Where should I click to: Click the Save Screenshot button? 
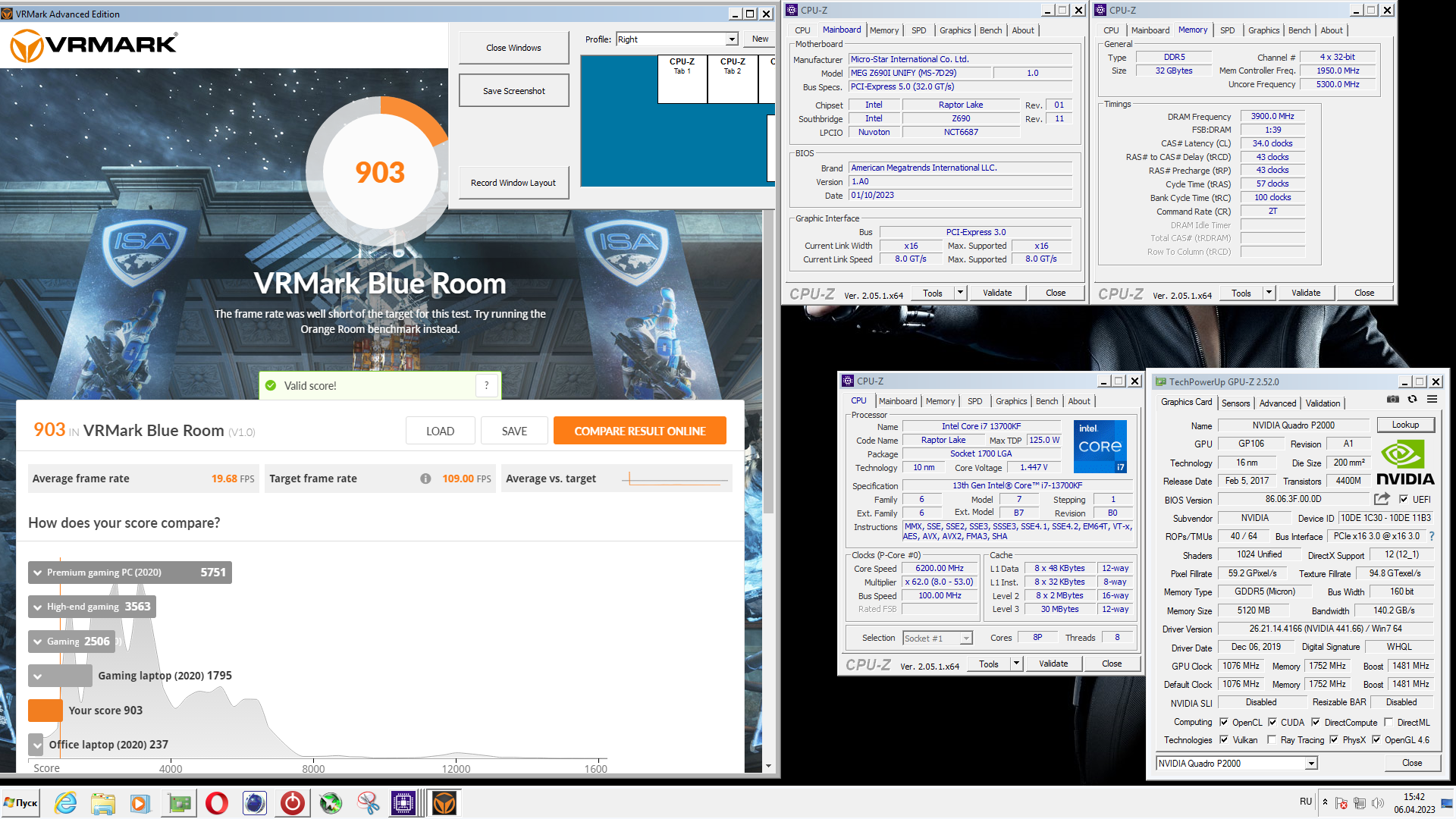[x=513, y=91]
